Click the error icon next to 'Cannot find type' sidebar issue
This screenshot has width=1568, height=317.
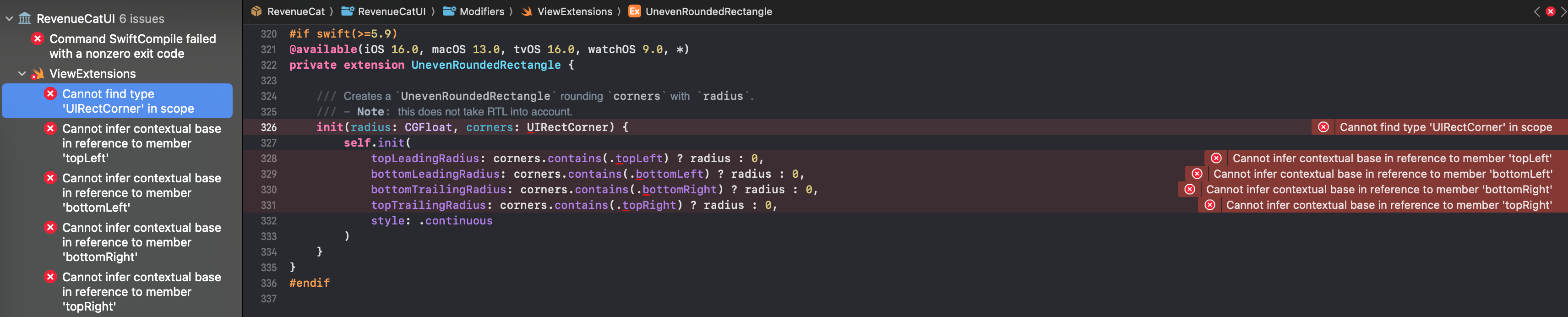click(x=50, y=94)
